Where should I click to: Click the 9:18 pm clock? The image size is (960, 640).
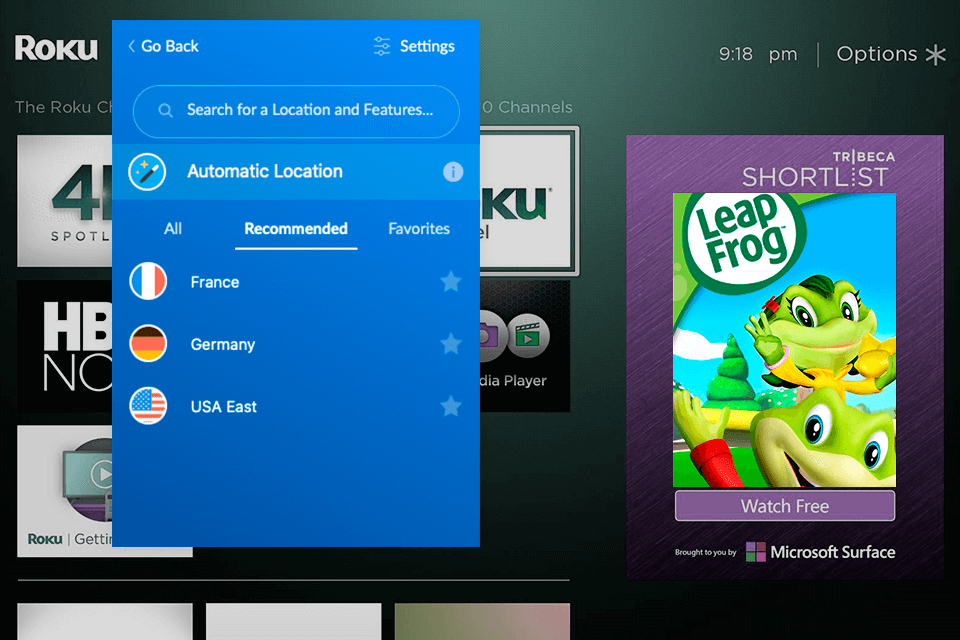click(758, 55)
